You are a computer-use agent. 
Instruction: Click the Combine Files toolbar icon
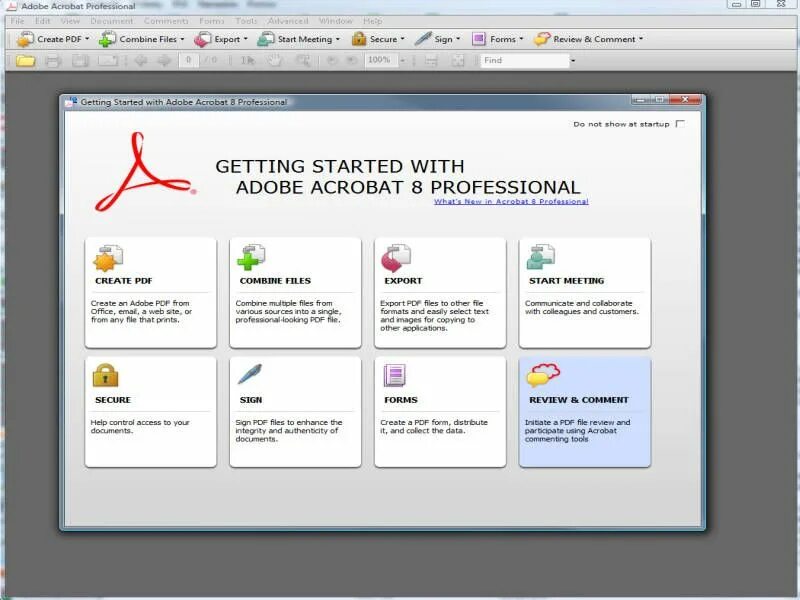107,39
